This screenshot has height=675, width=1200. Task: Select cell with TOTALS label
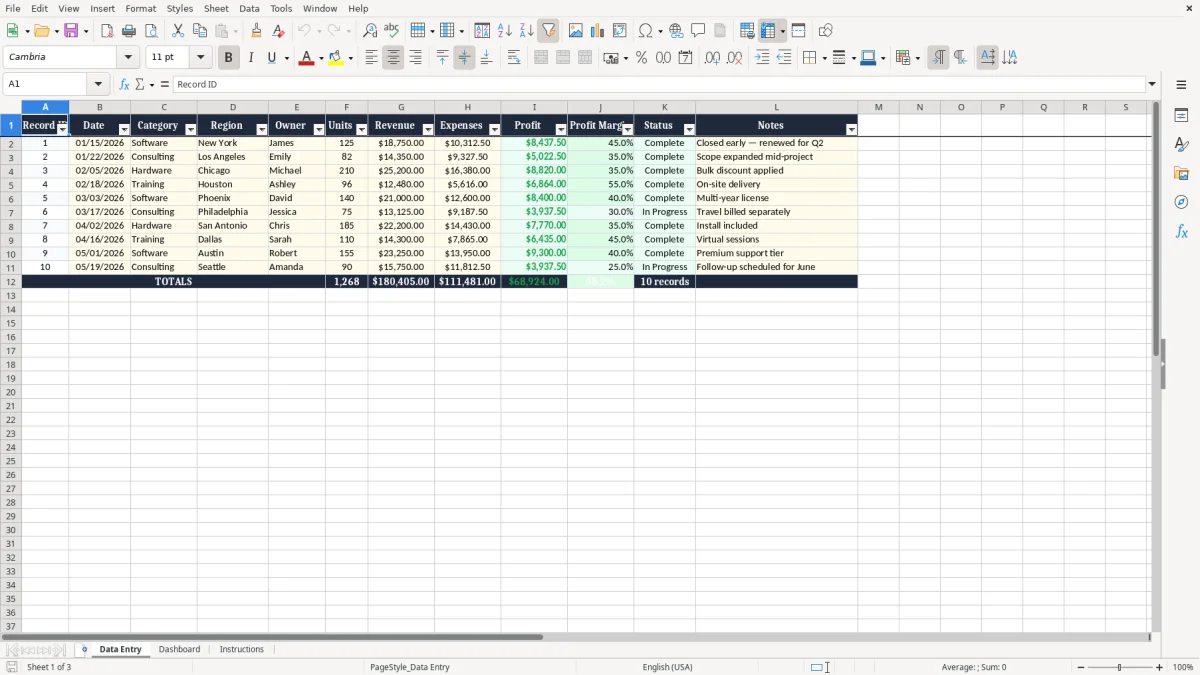click(173, 282)
